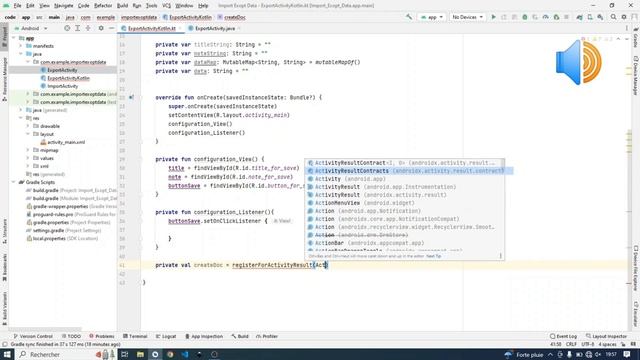
Task: Click the Search Everywhere magnifier icon
Action: [613, 17]
